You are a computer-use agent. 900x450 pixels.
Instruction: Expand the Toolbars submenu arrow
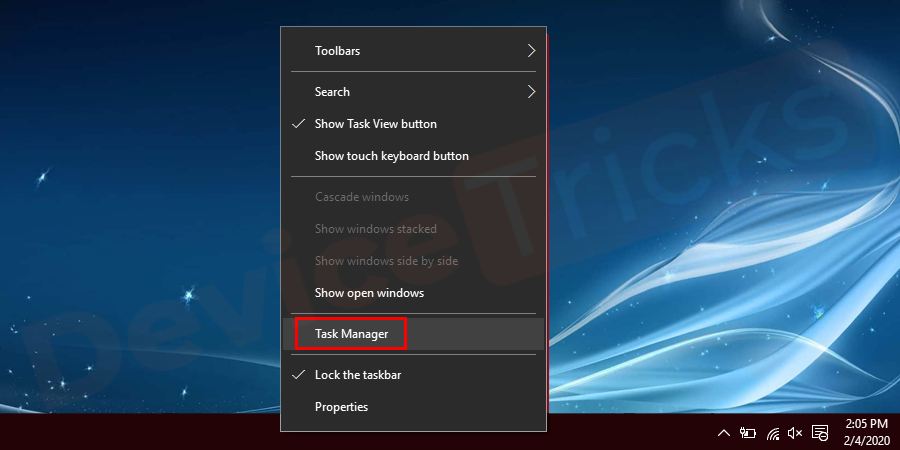(531, 51)
